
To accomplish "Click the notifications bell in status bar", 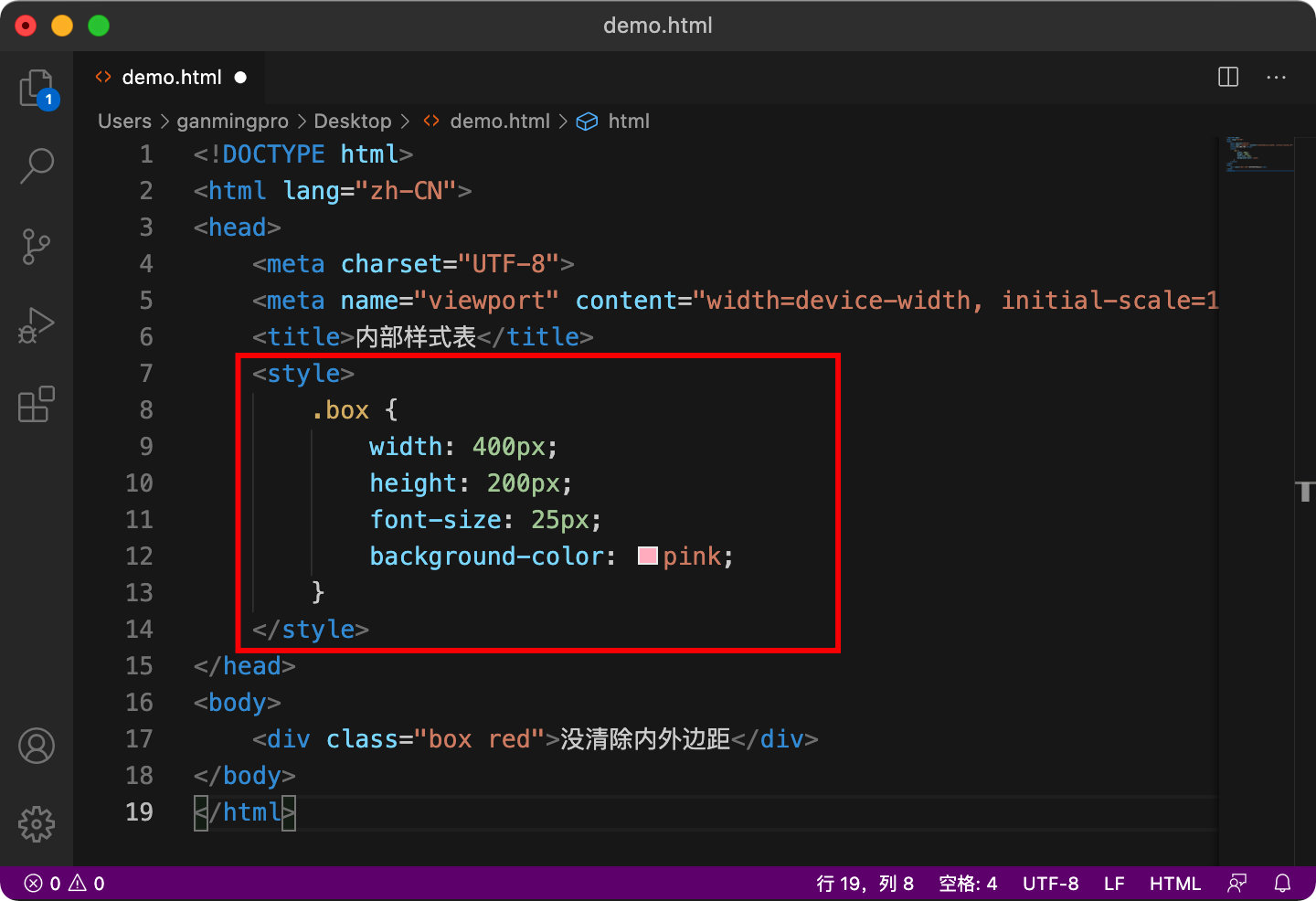I will 1283,884.
